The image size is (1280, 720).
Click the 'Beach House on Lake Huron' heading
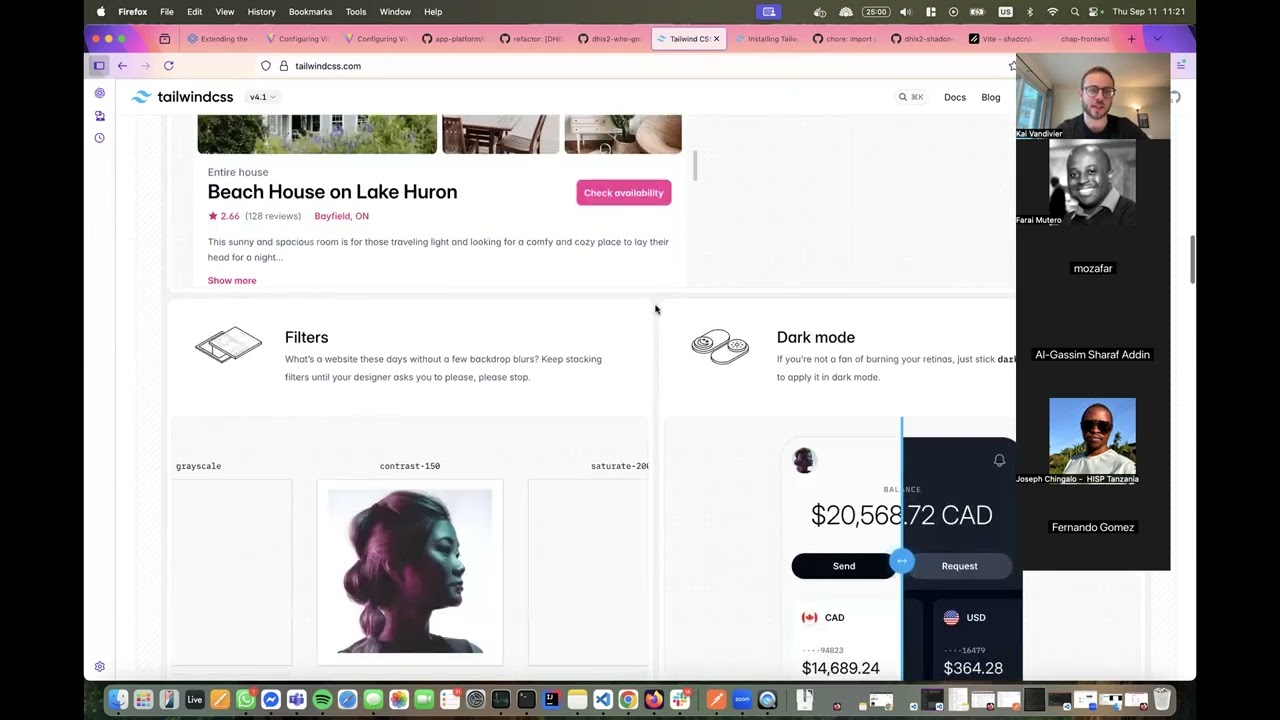(x=332, y=192)
